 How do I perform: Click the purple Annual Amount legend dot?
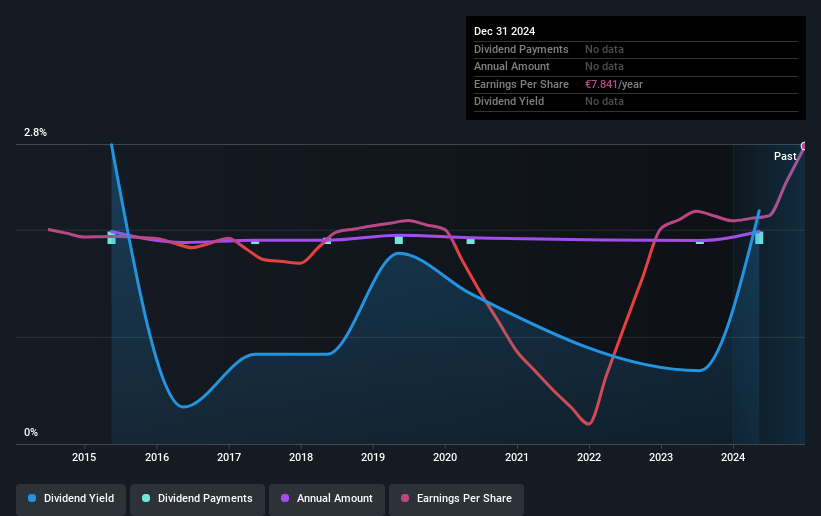285,498
